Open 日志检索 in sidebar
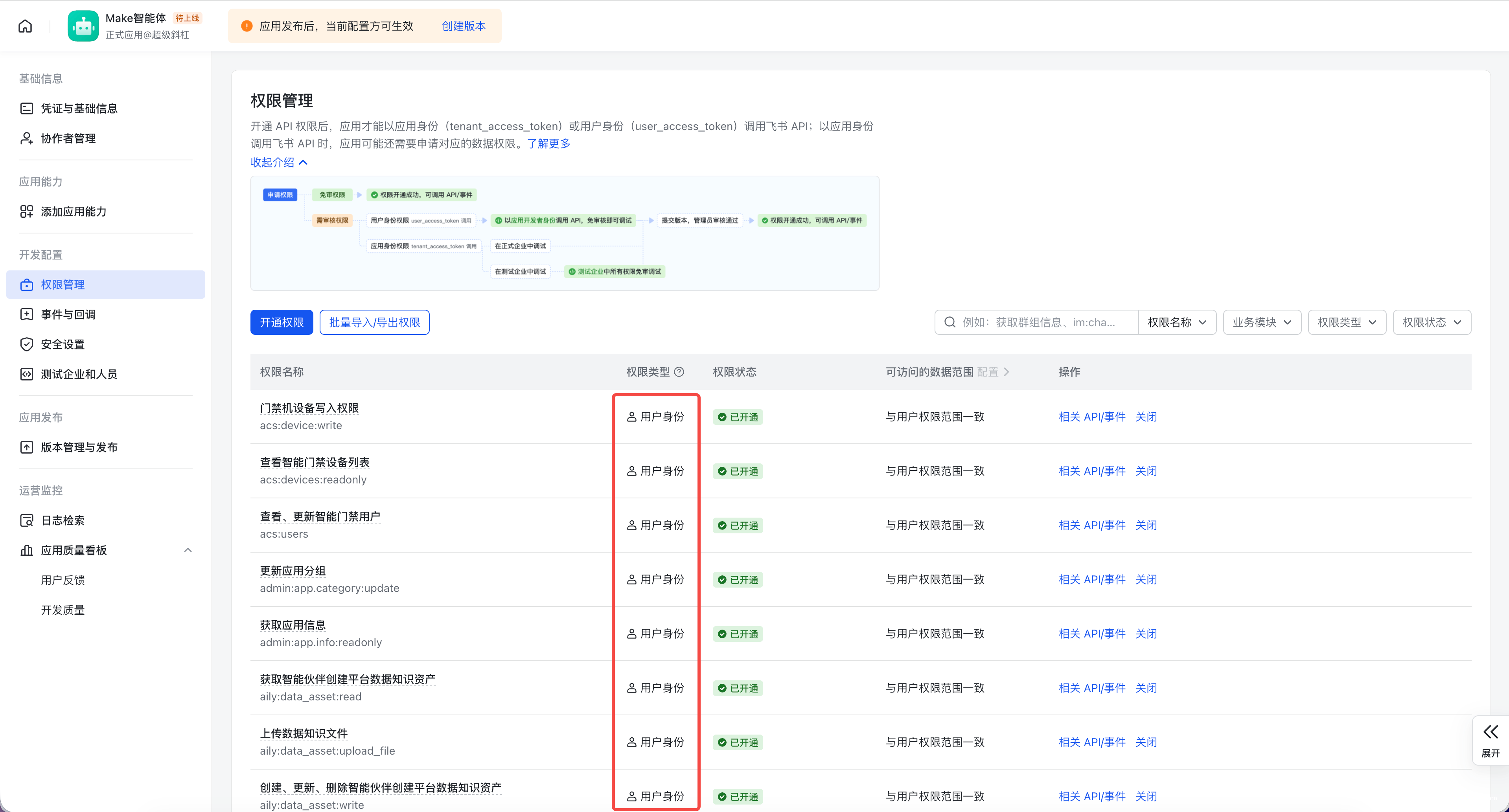The image size is (1509, 812). 63,520
